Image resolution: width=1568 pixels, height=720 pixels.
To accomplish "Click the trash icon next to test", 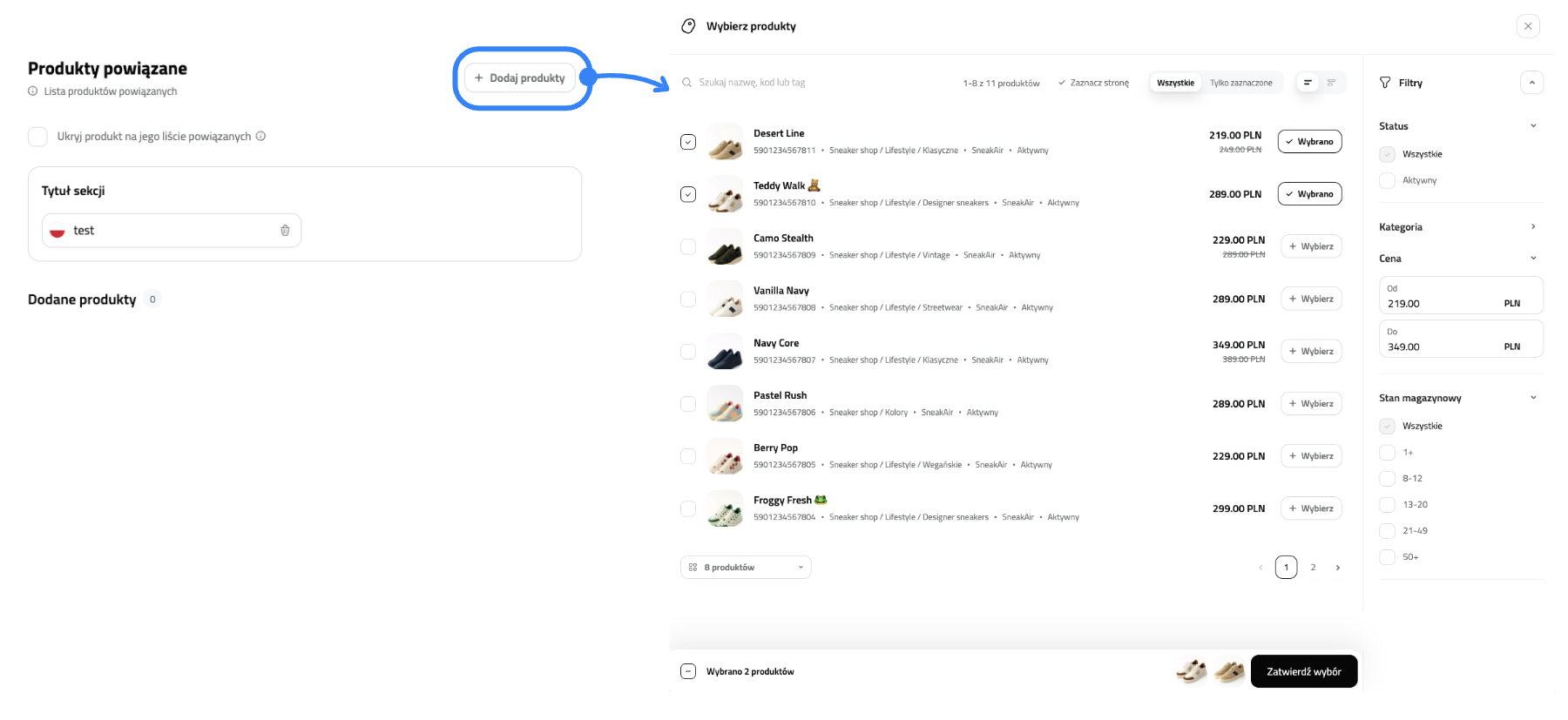I will click(285, 231).
